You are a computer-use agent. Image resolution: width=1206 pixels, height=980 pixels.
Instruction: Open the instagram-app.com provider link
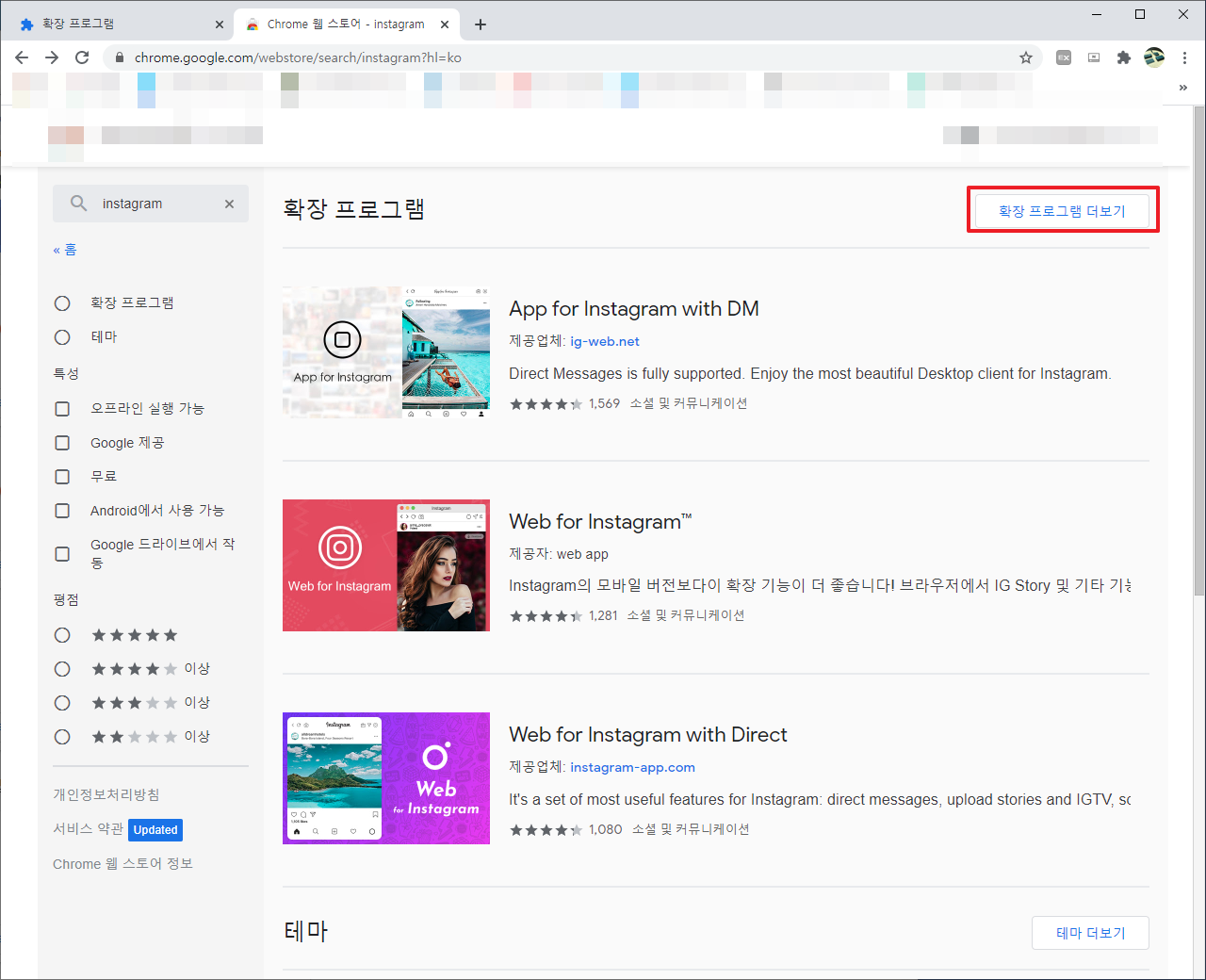632,767
